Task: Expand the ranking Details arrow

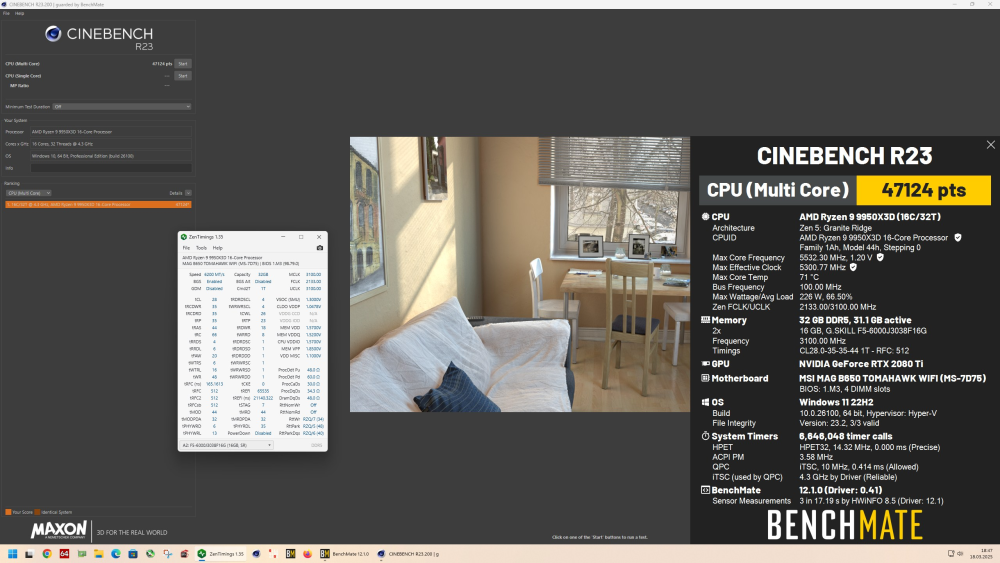Action: coord(187,192)
